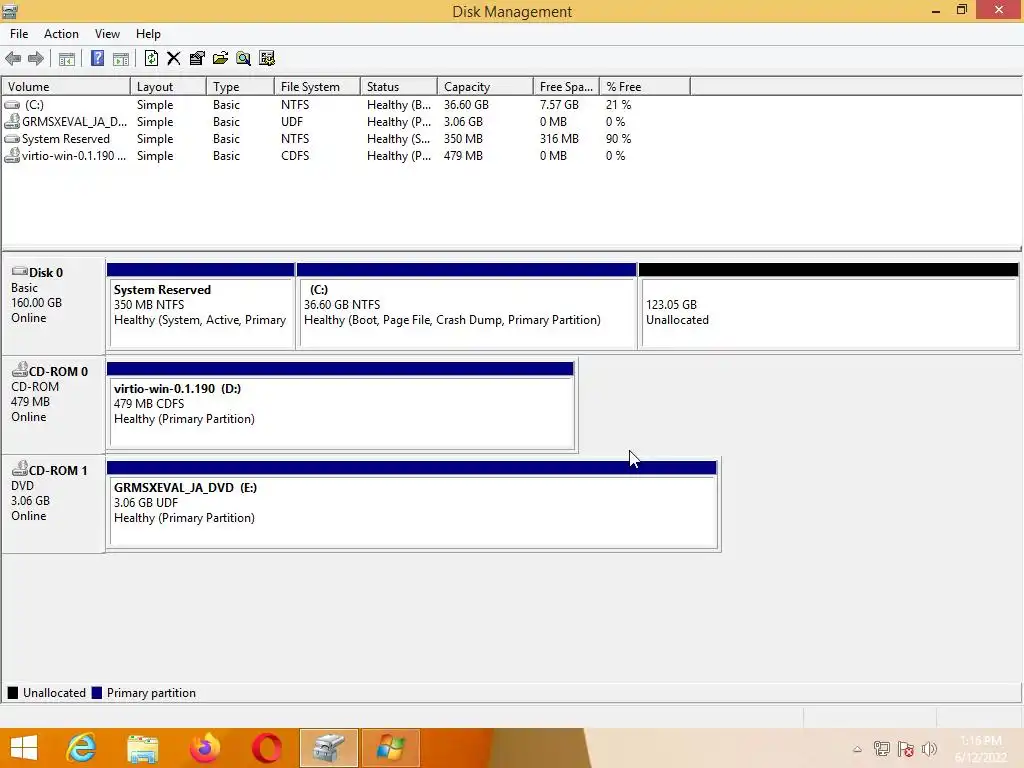1024x768 pixels.
Task: Click the Disk Management title bar icon
Action: click(9, 11)
